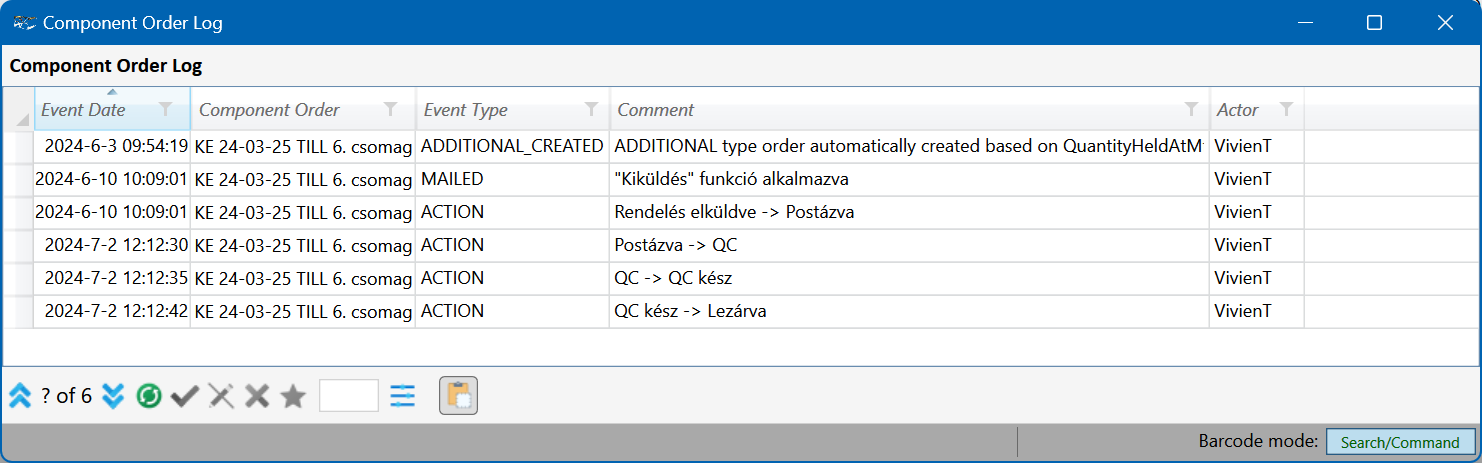Click the crossed pencil edit icon
This screenshot has width=1482, height=463.
[x=221, y=396]
